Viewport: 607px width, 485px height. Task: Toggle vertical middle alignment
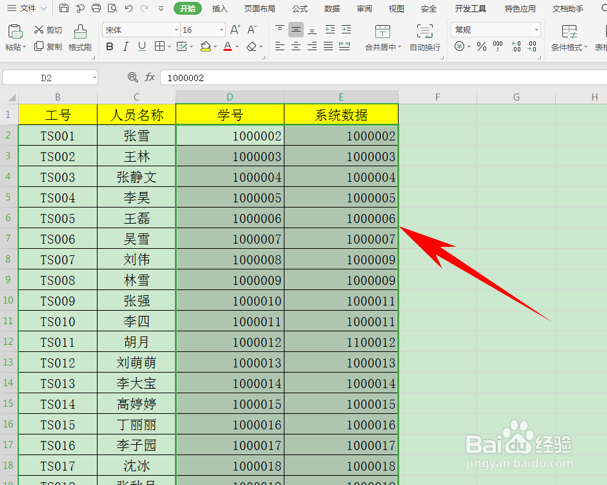[296, 29]
